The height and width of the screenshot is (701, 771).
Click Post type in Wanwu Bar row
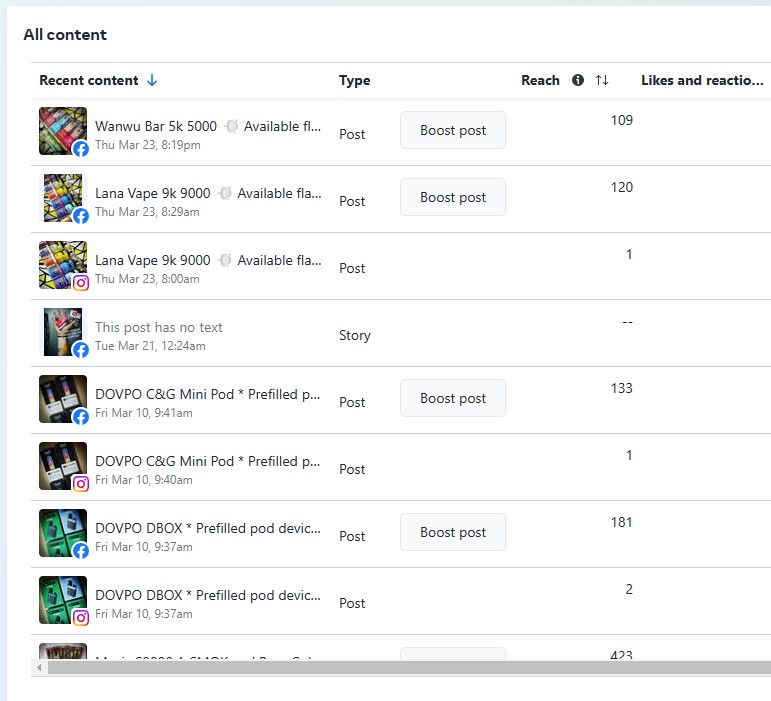coord(352,134)
